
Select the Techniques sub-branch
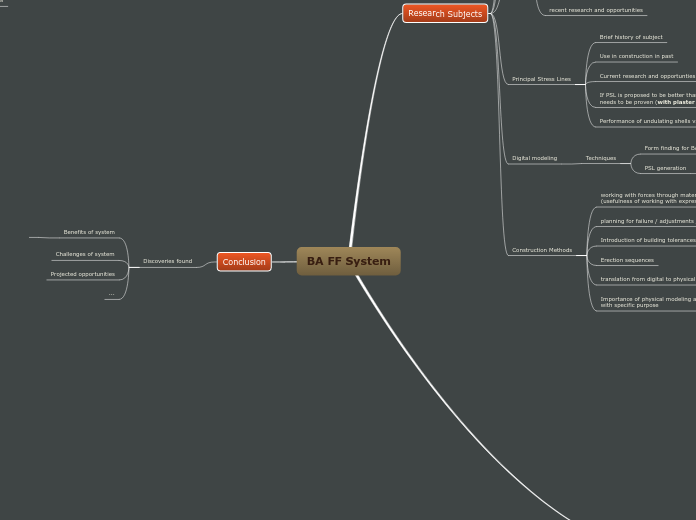pyautogui.click(x=601, y=158)
